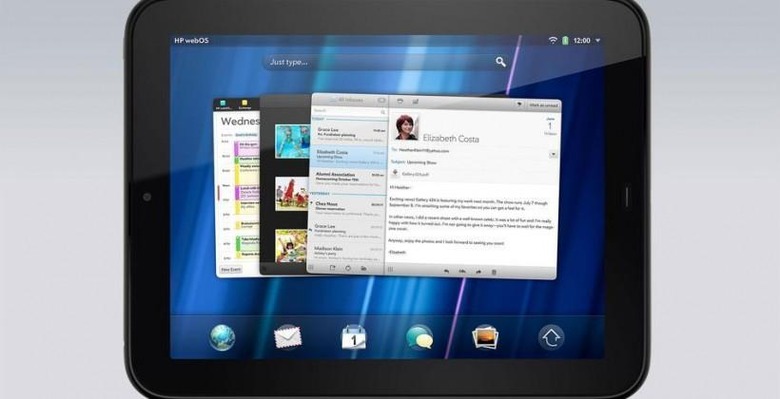
Task: Open the people in red photo thumbnail
Action: (x=292, y=194)
